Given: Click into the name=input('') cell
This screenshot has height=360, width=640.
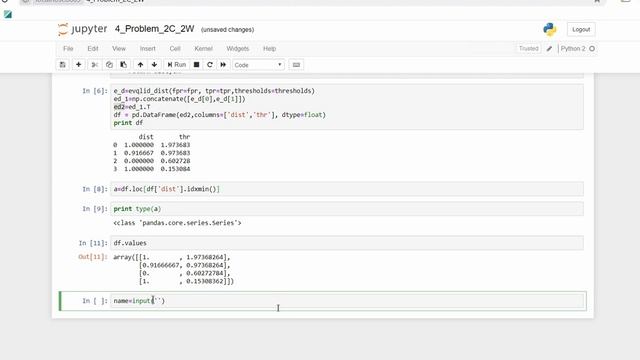Looking at the screenshot, I should click(x=347, y=301).
